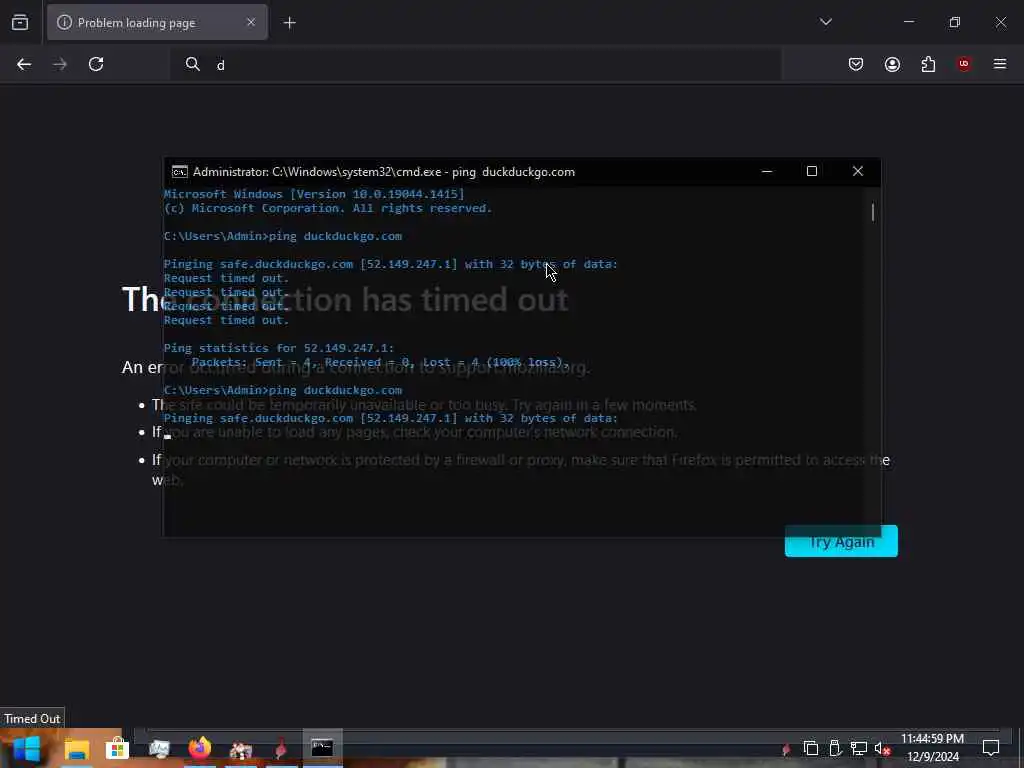
Task: Switch to Firefox on the taskbar
Action: [x=200, y=748]
